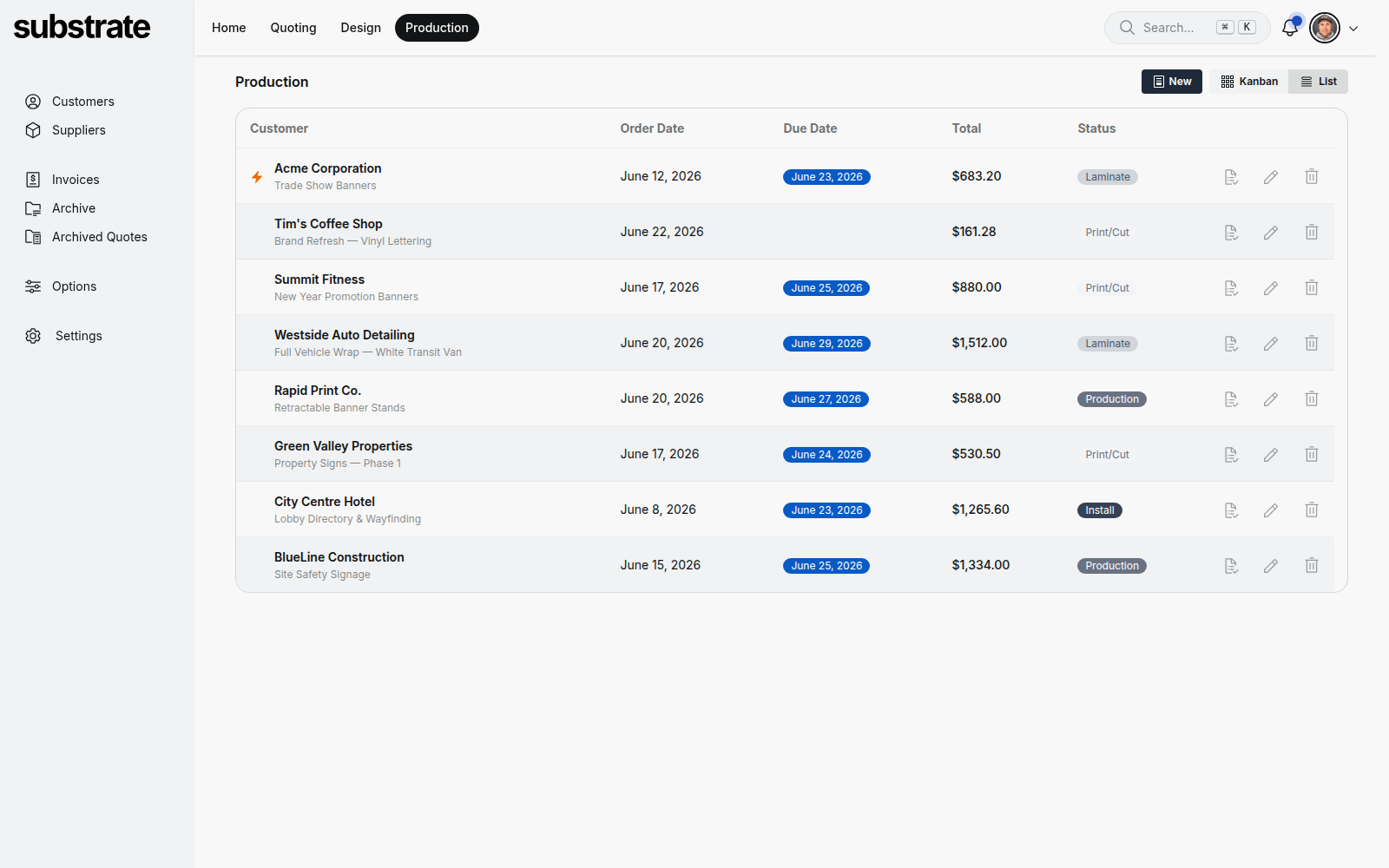Click the trash icon for City Centre Hotel
1389x868 pixels.
click(x=1312, y=510)
